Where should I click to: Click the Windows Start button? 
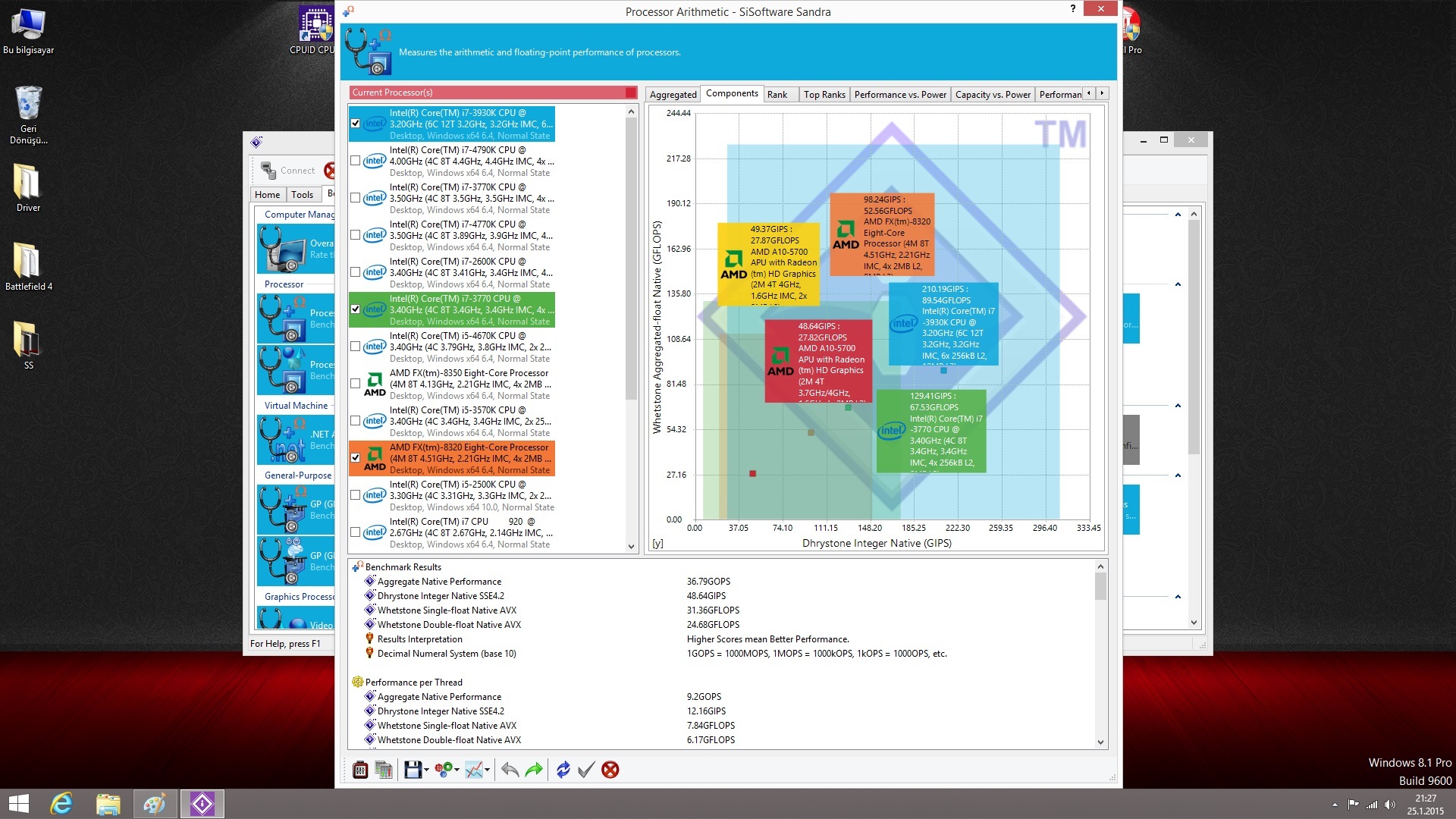coord(18,804)
